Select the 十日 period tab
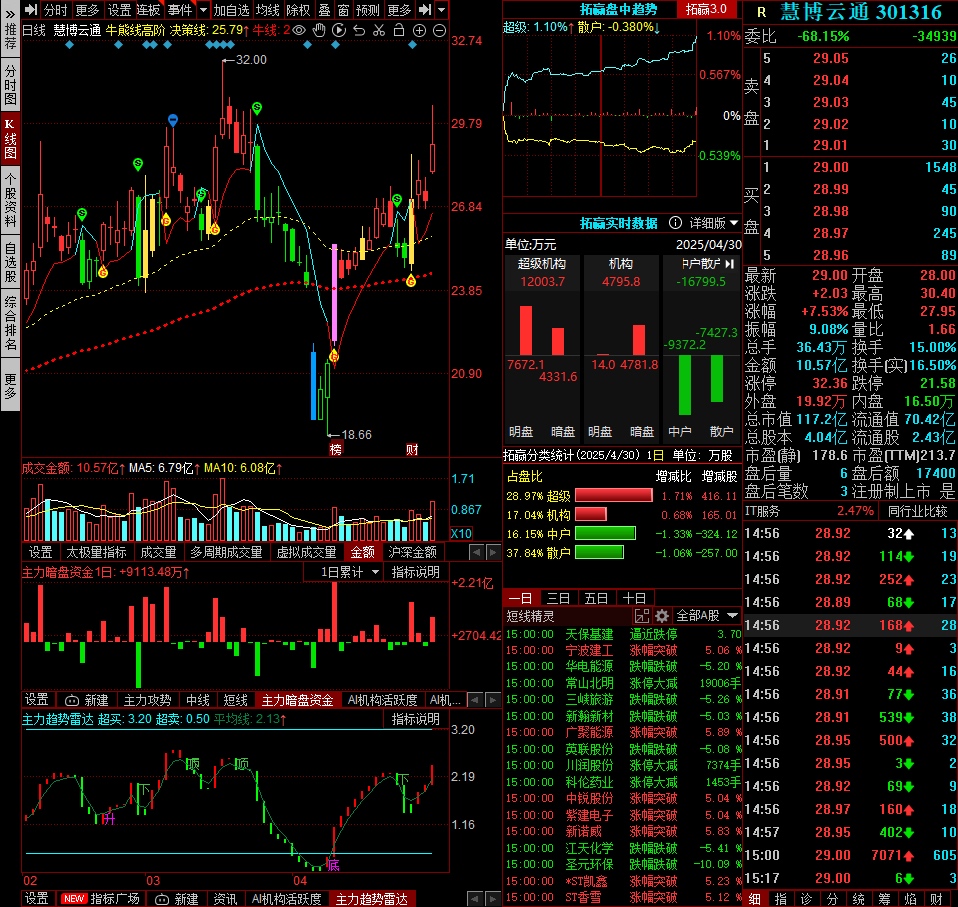The image size is (958, 907). (x=634, y=598)
